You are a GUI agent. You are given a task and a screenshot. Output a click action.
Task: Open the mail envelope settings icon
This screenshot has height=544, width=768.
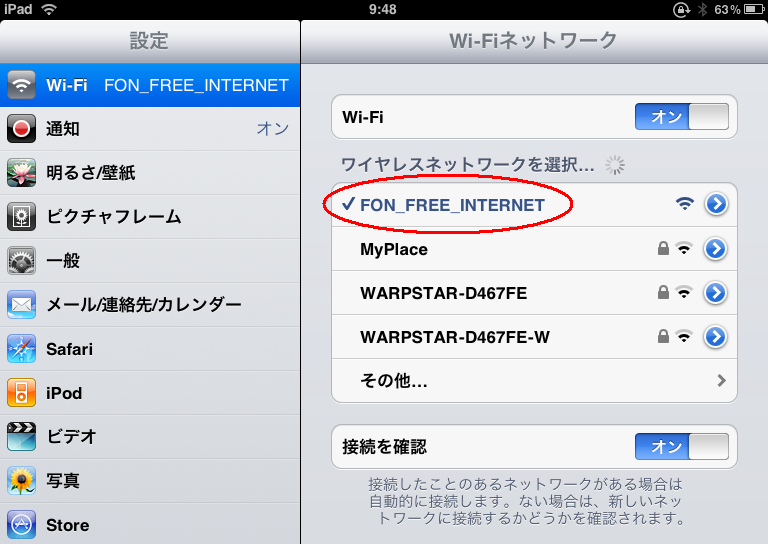tap(21, 305)
